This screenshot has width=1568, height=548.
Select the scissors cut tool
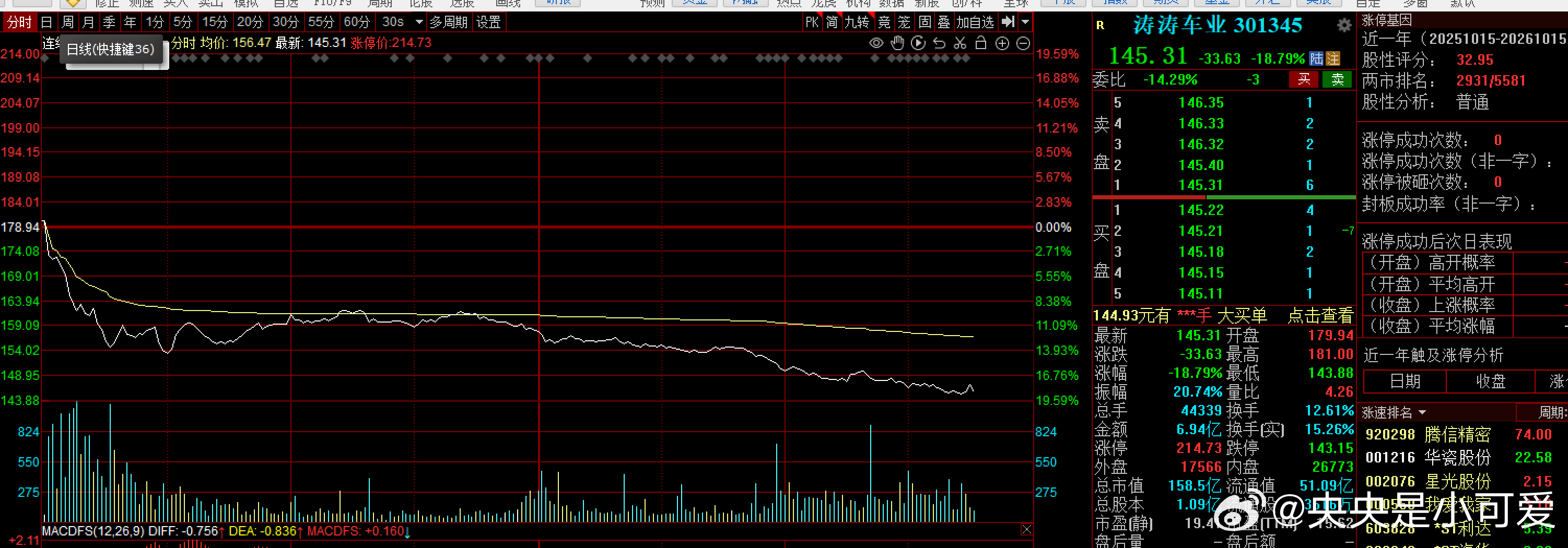[x=960, y=43]
